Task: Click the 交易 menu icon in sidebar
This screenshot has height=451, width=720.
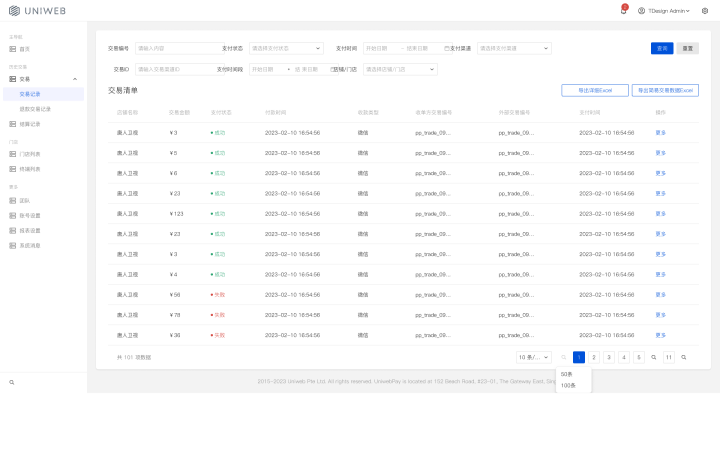Action: pyautogui.click(x=13, y=79)
